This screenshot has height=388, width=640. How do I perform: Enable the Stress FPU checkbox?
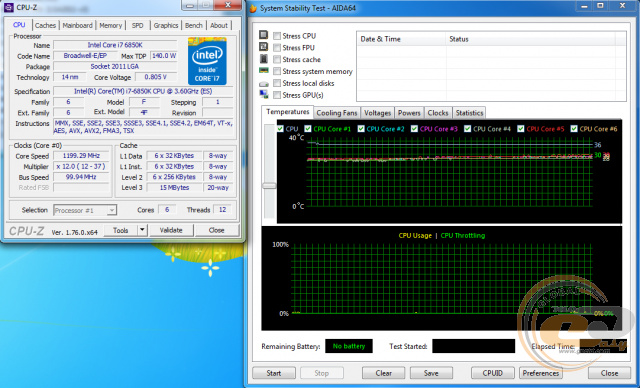pyautogui.click(x=277, y=48)
